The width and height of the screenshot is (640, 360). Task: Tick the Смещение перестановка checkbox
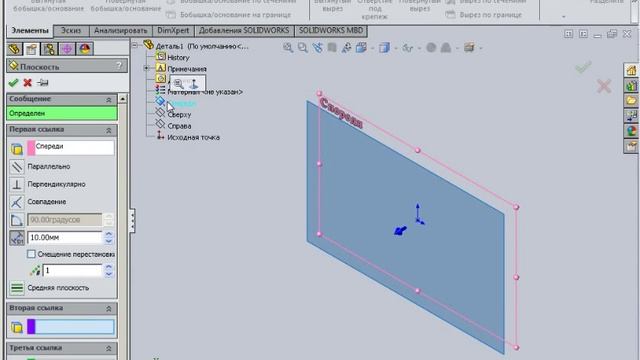[x=31, y=254]
